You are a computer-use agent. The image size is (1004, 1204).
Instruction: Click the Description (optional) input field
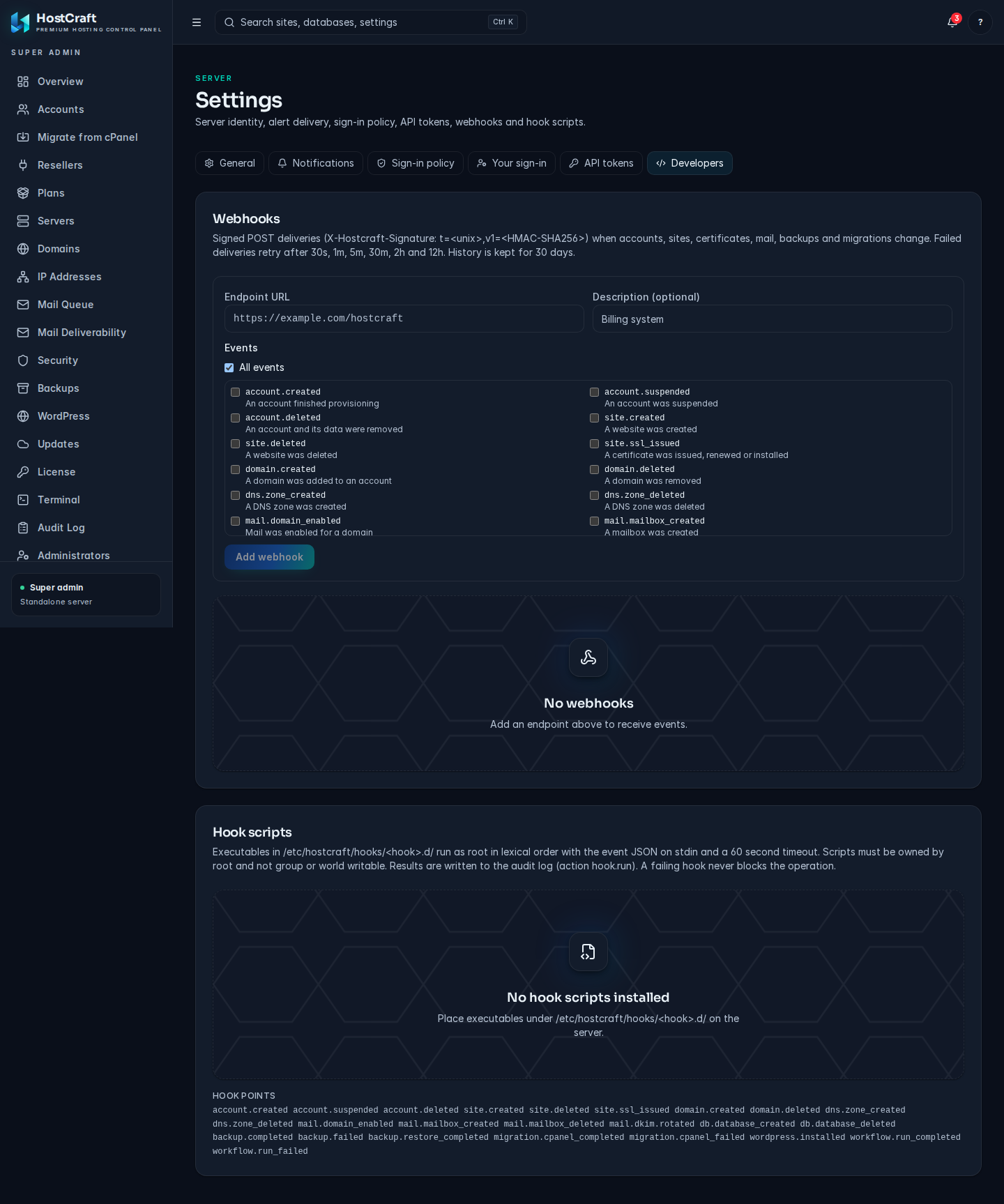773,319
